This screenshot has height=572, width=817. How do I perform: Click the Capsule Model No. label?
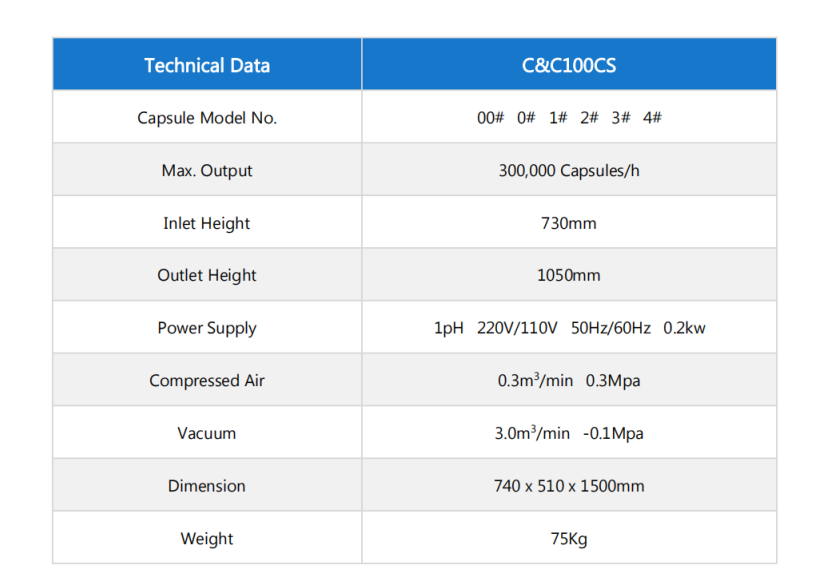coord(207,118)
